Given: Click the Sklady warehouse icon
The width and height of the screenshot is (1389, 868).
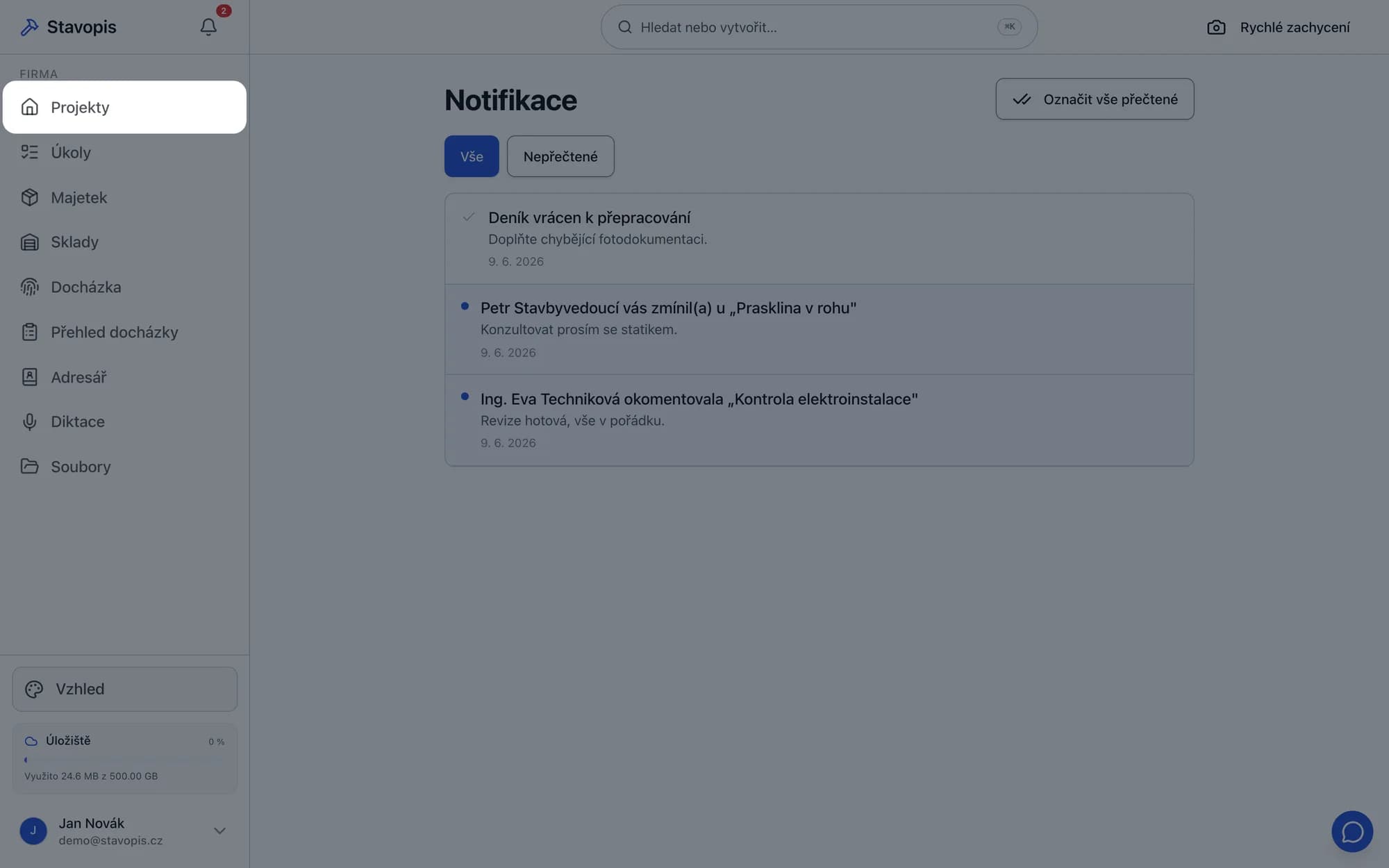Looking at the screenshot, I should tap(29, 242).
